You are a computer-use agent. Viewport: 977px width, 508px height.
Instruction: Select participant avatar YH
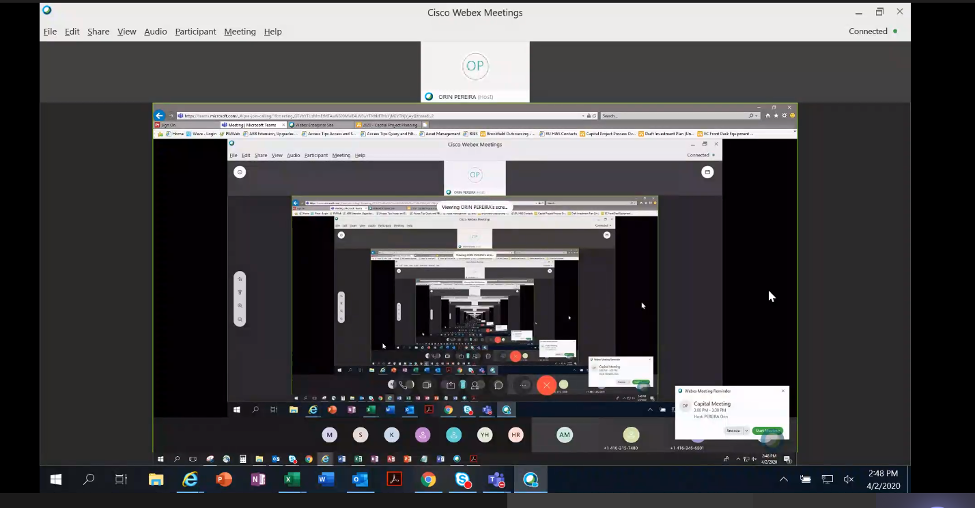coord(485,434)
